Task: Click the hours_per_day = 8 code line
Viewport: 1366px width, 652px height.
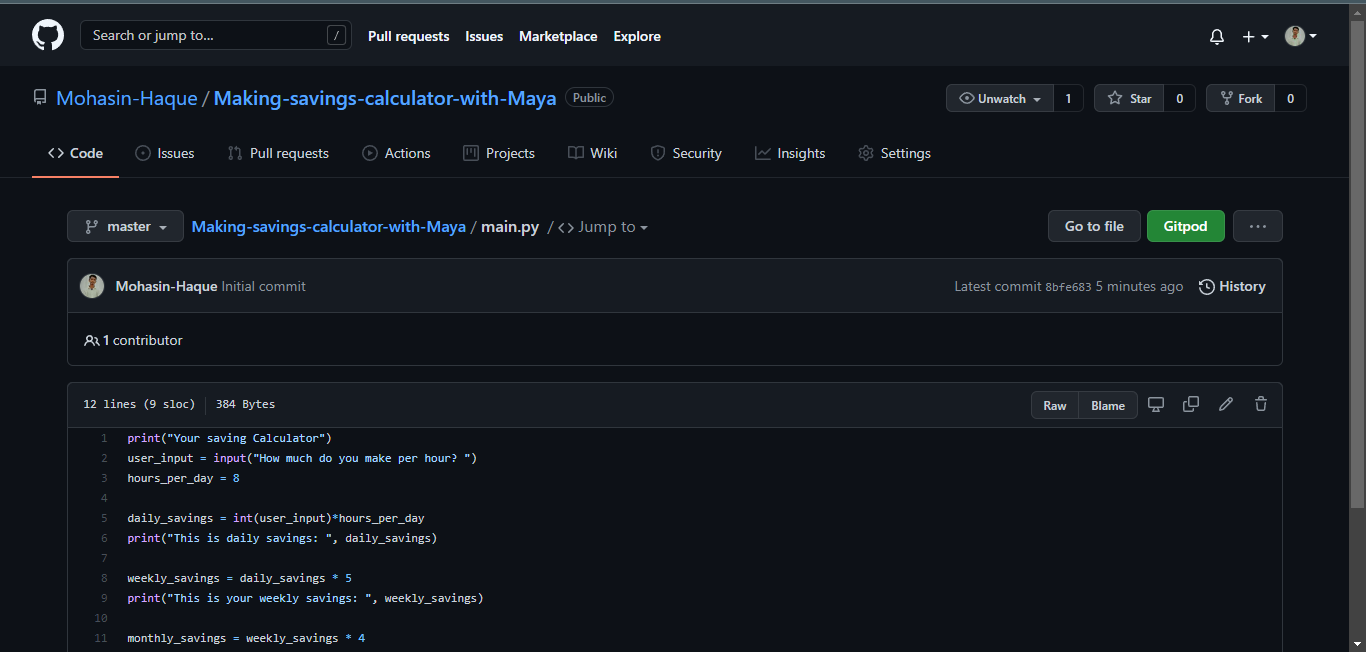Action: (x=183, y=478)
